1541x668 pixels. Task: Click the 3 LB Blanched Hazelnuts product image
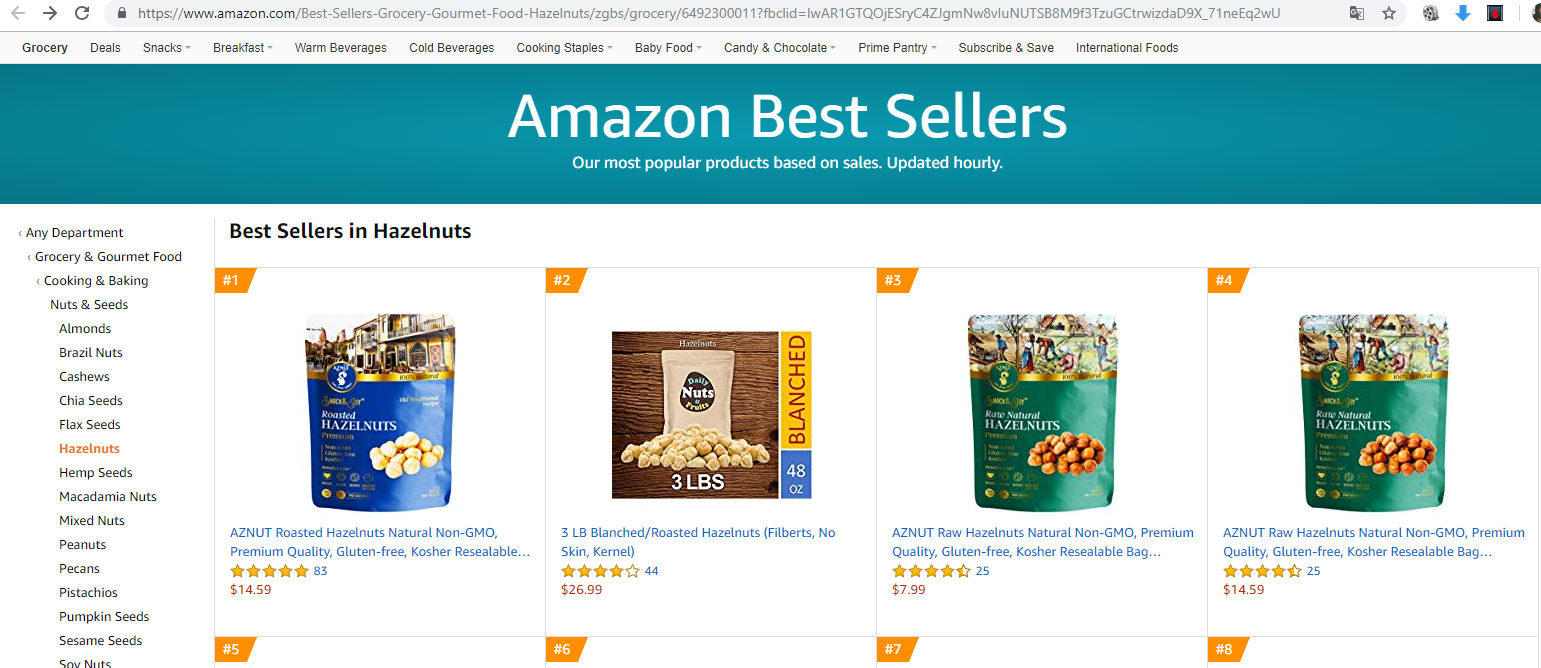click(x=711, y=414)
